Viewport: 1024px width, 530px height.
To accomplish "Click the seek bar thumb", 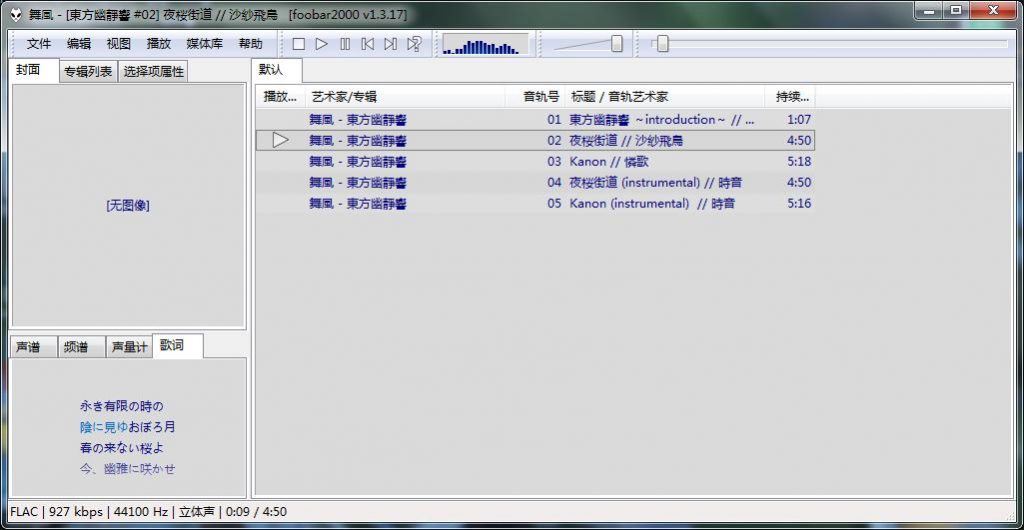I will [662, 44].
